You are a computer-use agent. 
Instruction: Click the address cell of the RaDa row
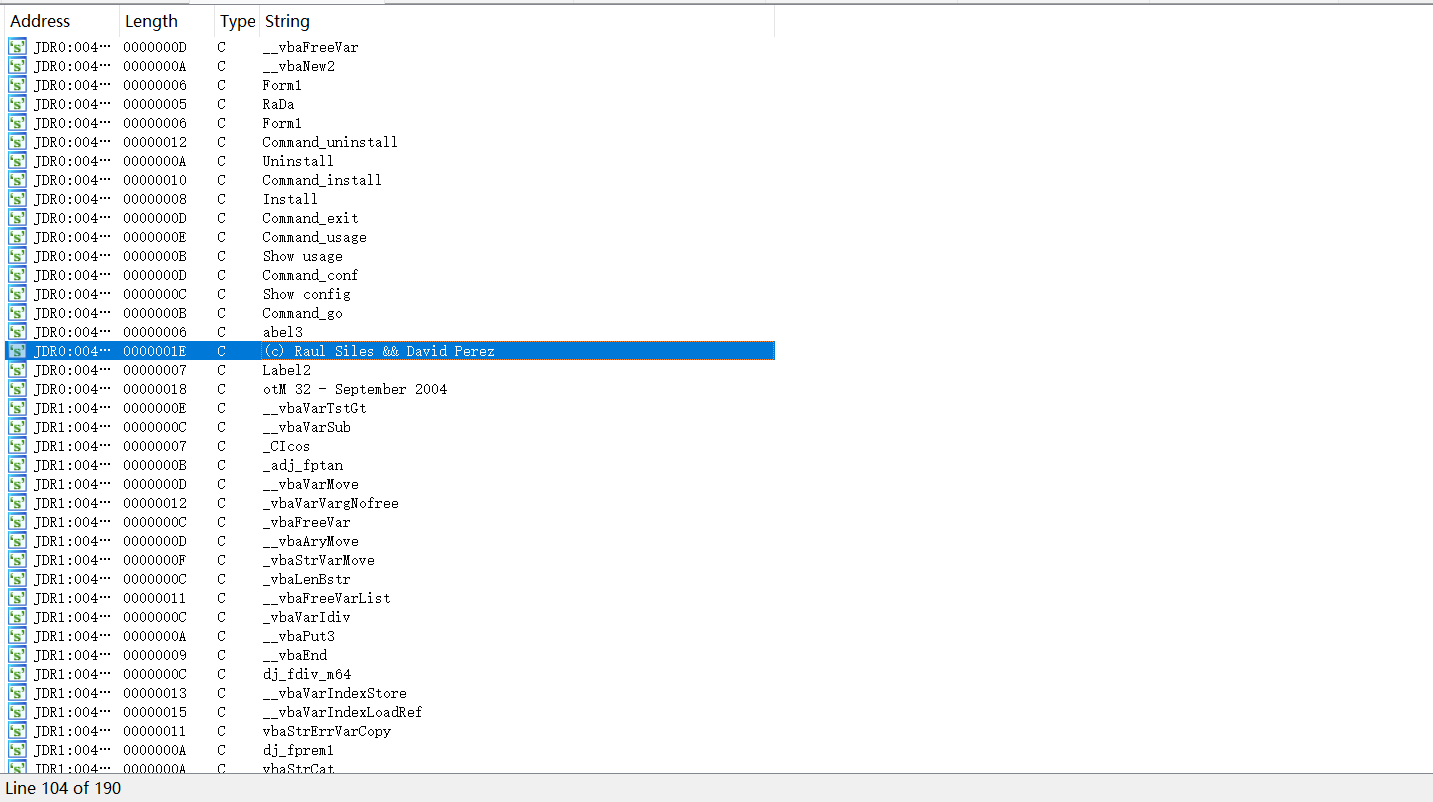(72, 104)
